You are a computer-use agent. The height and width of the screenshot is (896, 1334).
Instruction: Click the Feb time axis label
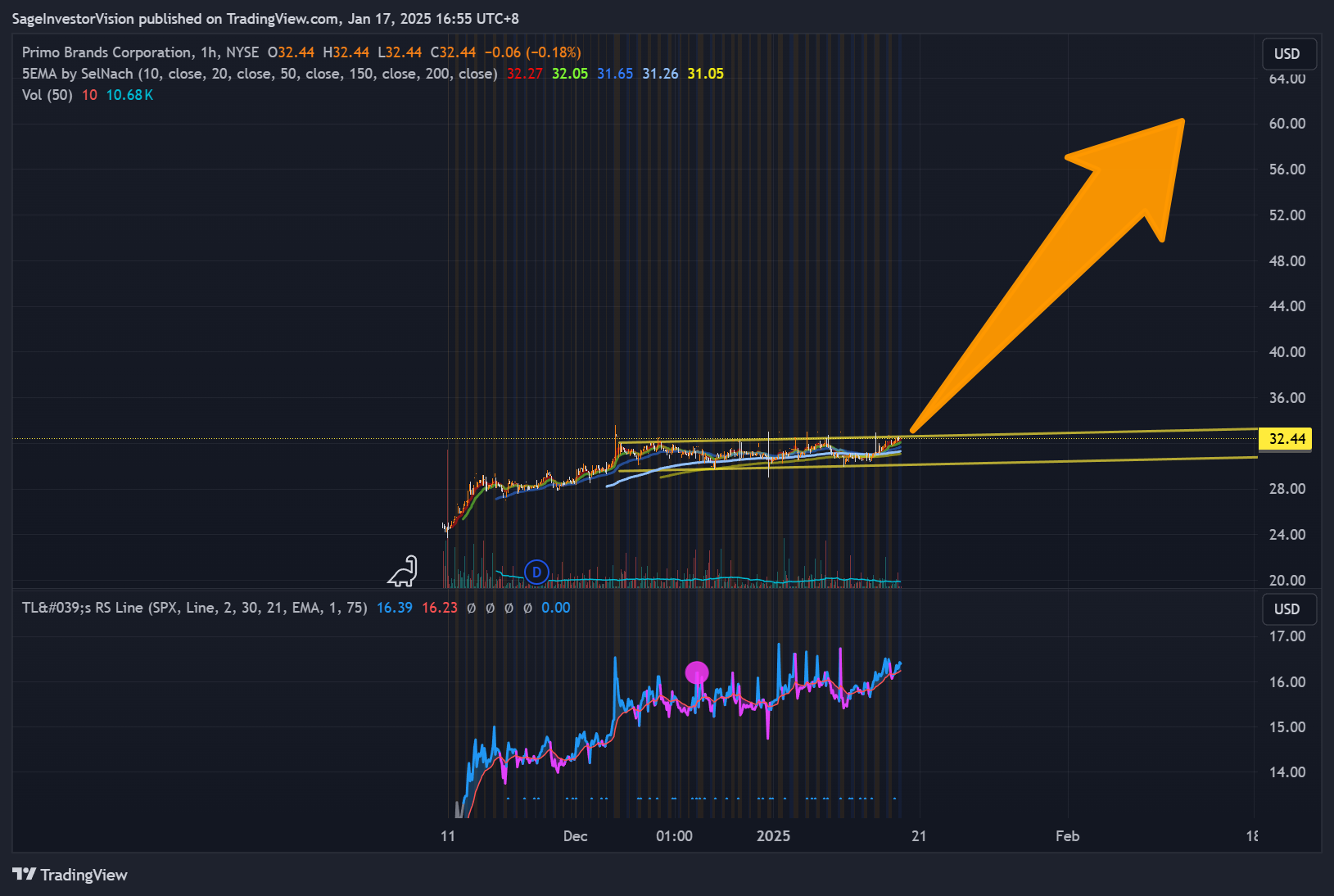pyautogui.click(x=1067, y=836)
